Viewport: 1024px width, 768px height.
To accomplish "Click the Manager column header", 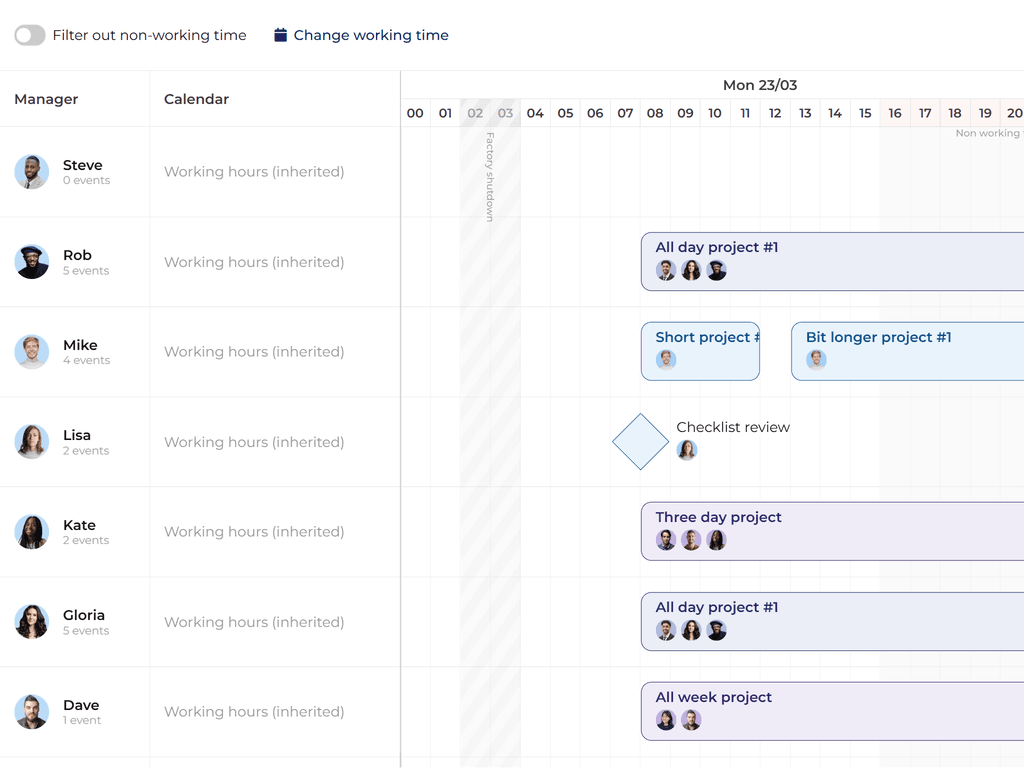I will click(45, 99).
